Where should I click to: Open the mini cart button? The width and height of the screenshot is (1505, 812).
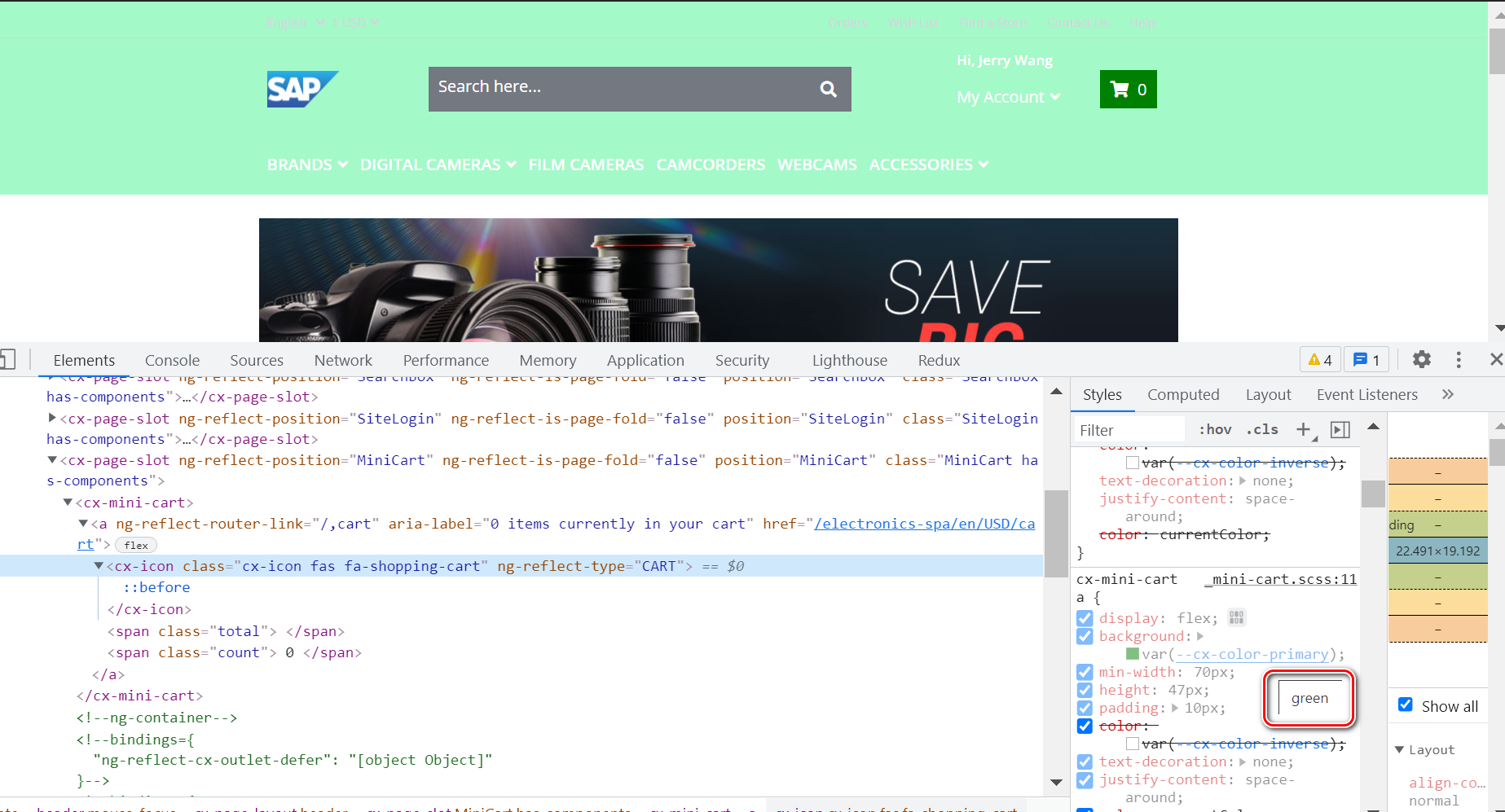point(1128,89)
